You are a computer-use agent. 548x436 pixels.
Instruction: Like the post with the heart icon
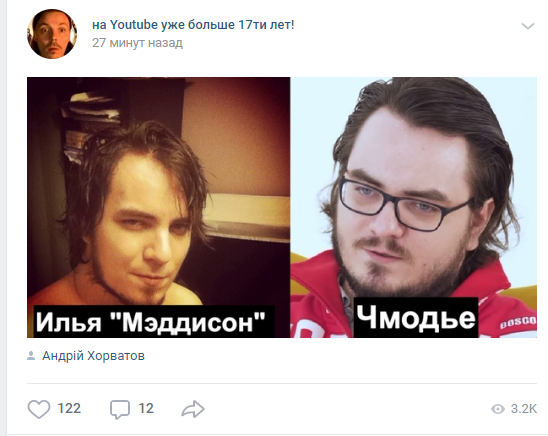[39, 408]
